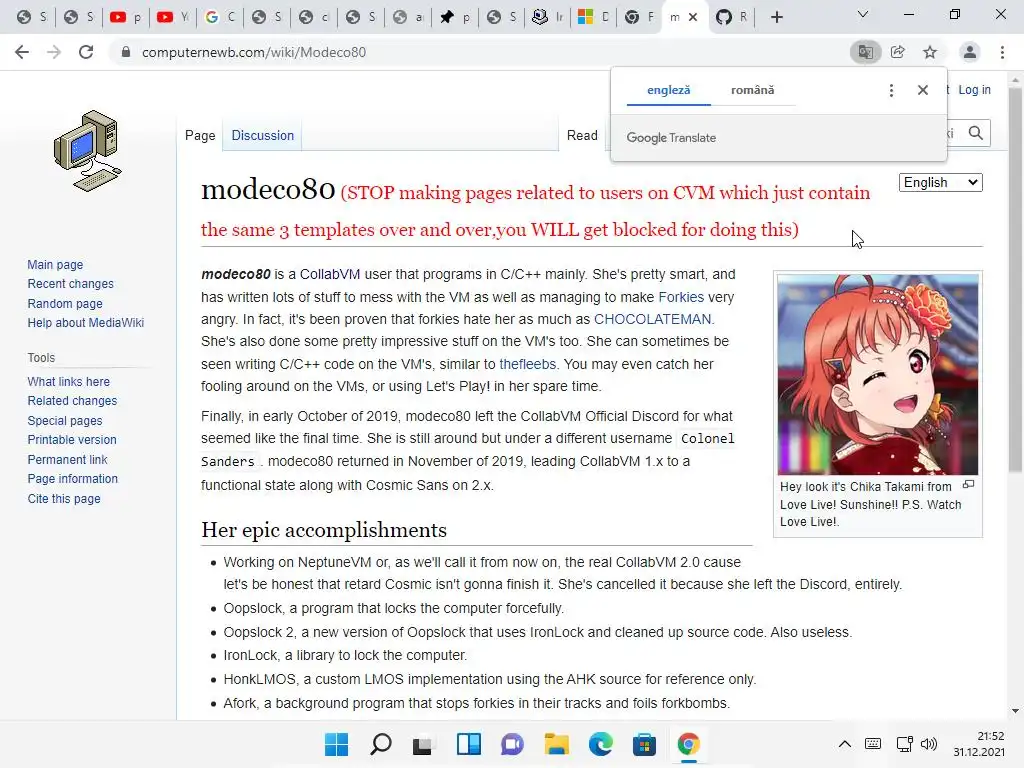1024x768 pixels.
Task: Show hidden tray icons chevron
Action: point(844,744)
